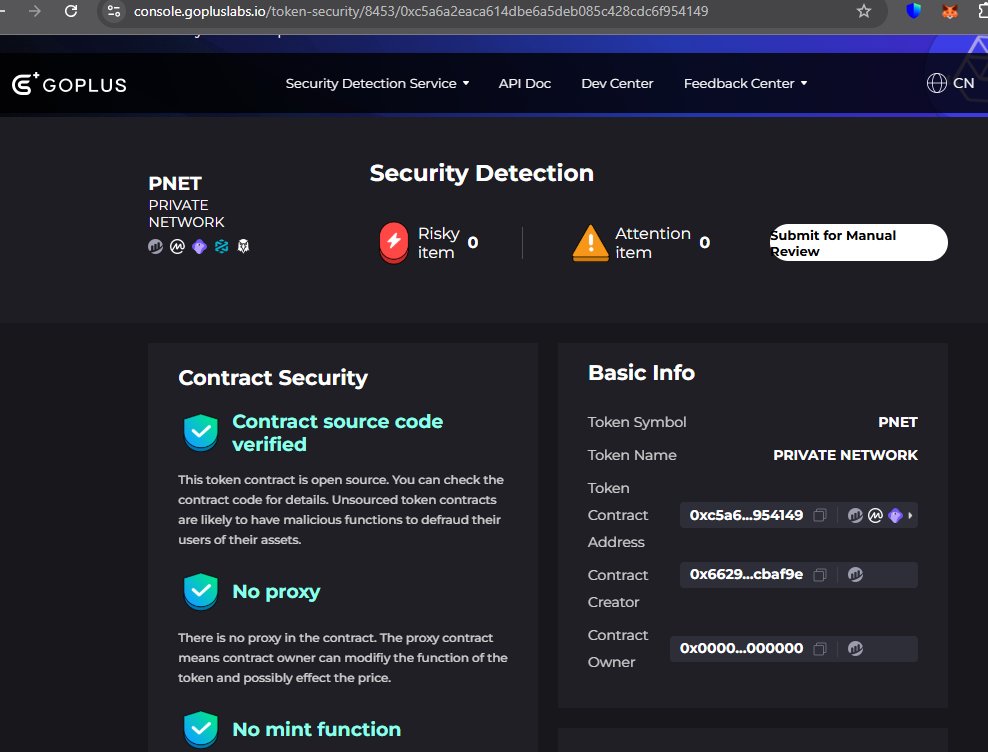Viewport: 988px width, 752px height.
Task: Expand more links arrow in contract address row
Action: (x=910, y=516)
